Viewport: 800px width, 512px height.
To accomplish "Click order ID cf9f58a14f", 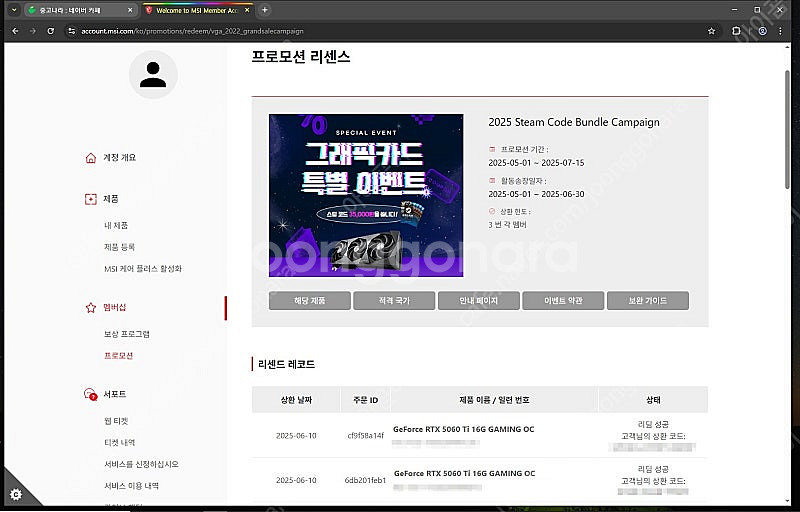I will click(x=365, y=436).
